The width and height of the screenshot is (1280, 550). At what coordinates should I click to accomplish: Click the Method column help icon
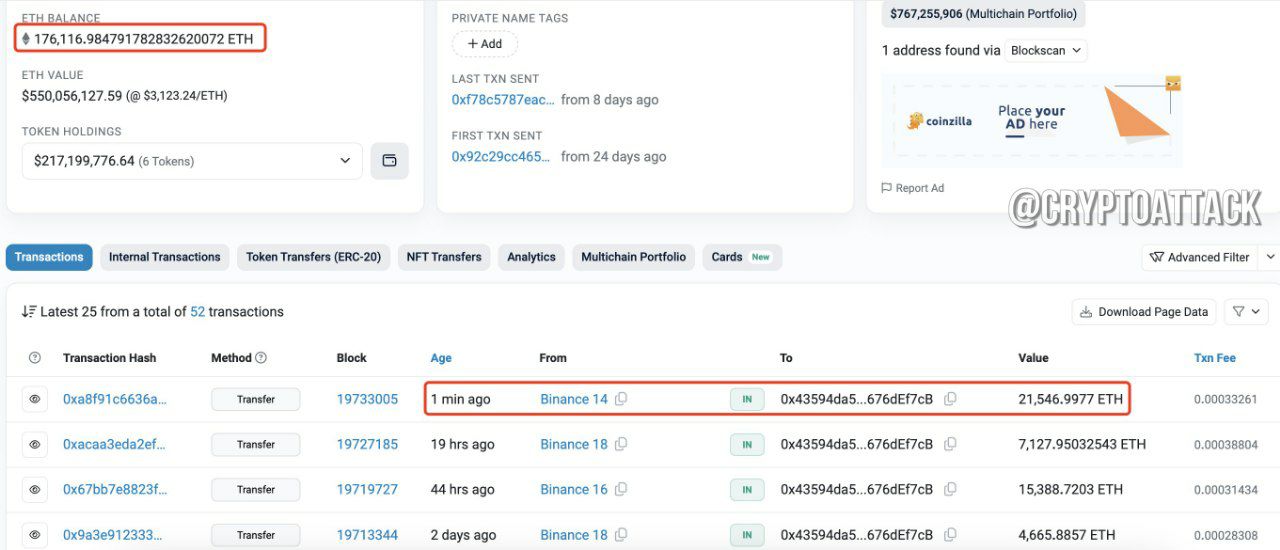click(261, 358)
